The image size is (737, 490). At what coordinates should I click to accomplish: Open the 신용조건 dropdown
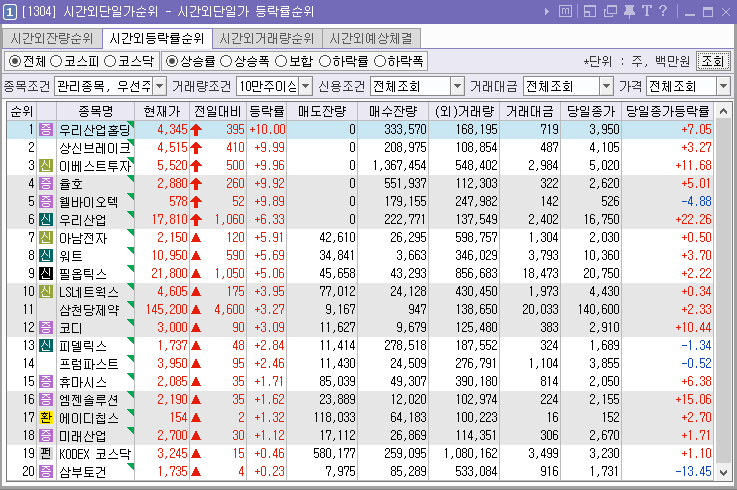[457, 86]
